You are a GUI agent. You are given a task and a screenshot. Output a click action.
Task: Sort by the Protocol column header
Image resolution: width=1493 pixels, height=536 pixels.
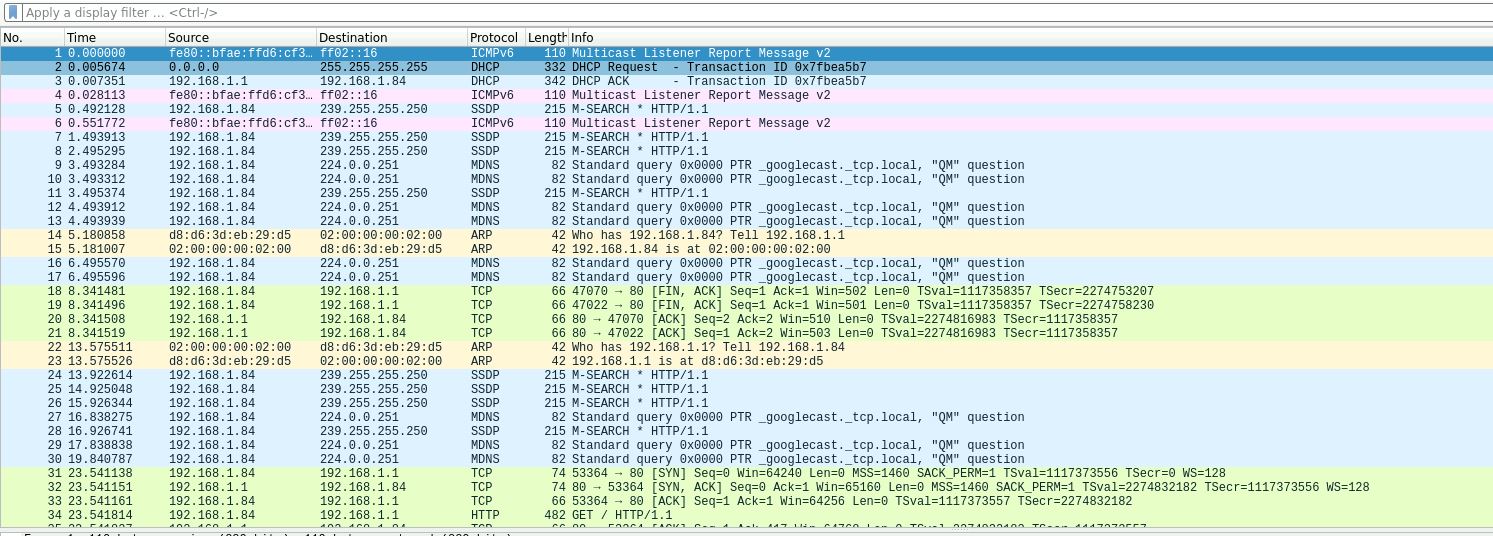496,37
